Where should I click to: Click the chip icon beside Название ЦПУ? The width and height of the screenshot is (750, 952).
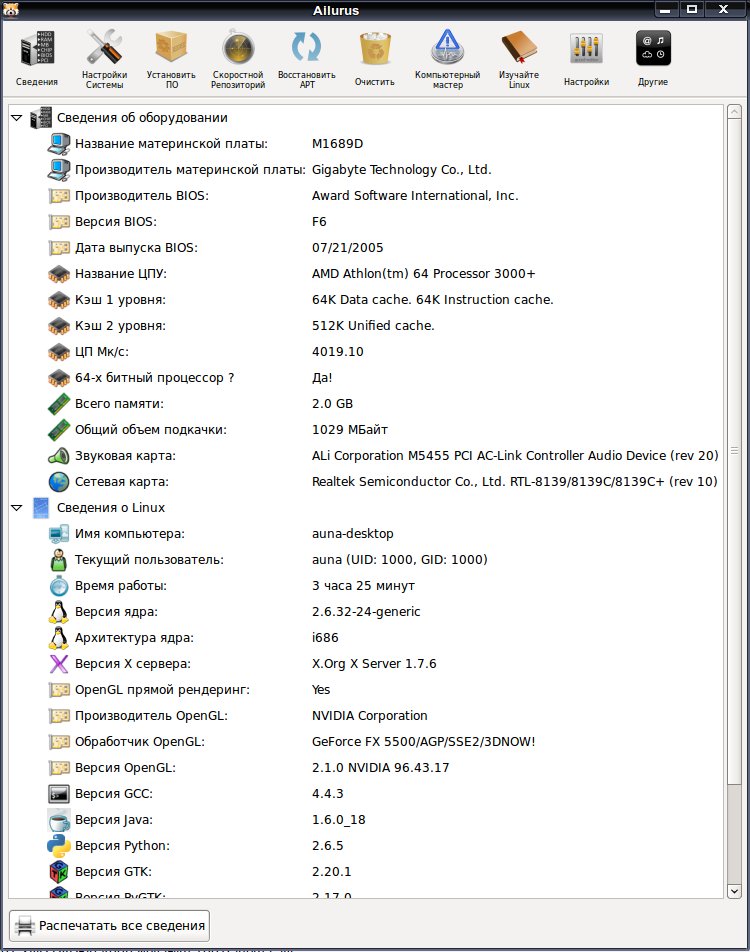coord(59,274)
